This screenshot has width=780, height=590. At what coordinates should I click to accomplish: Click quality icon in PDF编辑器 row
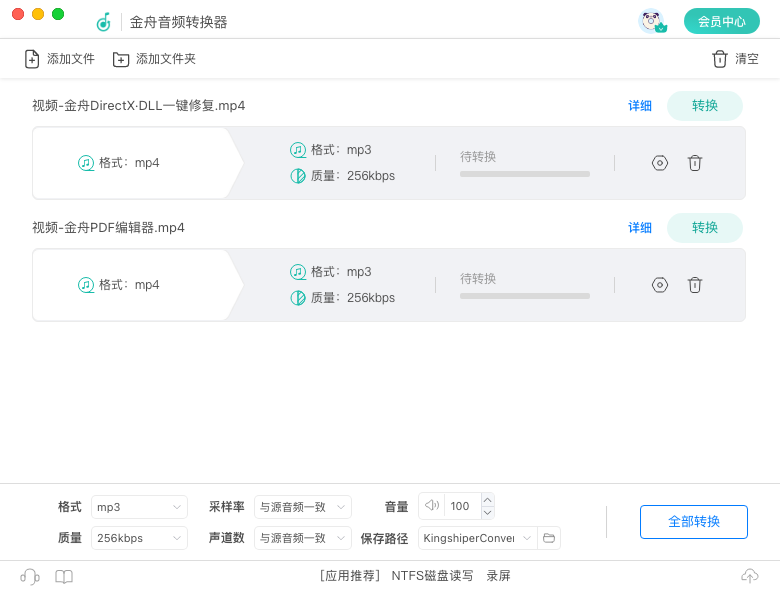pyautogui.click(x=298, y=297)
